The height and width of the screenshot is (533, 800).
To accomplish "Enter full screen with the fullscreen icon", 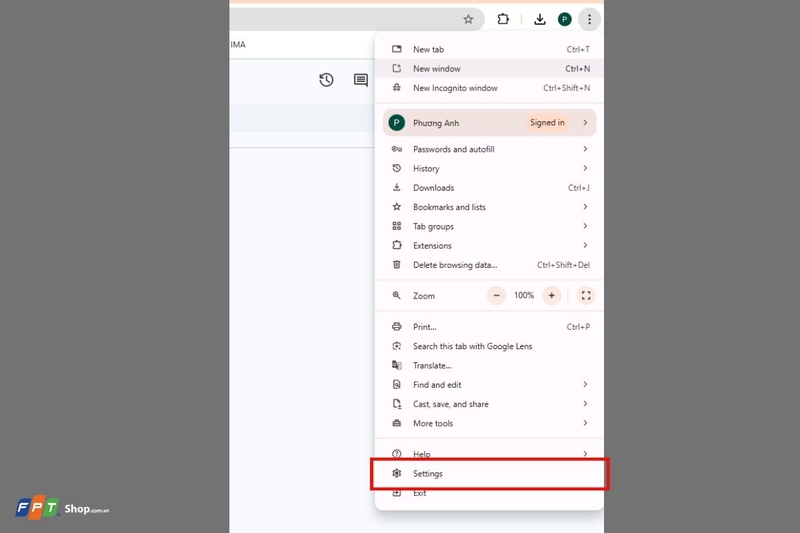I will click(586, 296).
